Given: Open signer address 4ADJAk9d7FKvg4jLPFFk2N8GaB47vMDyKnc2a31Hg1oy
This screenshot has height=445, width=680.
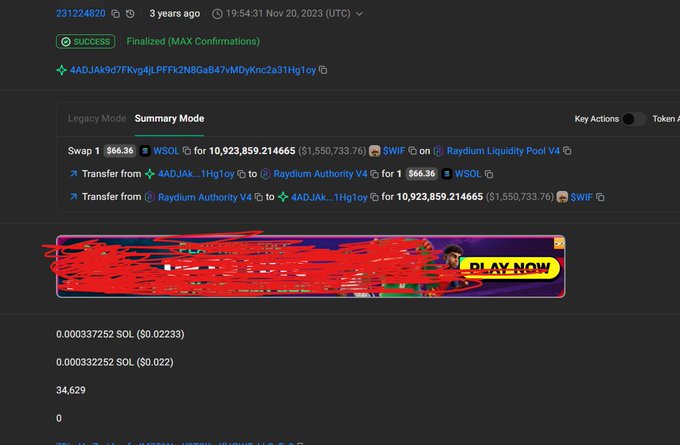Looking at the screenshot, I should [x=193, y=70].
